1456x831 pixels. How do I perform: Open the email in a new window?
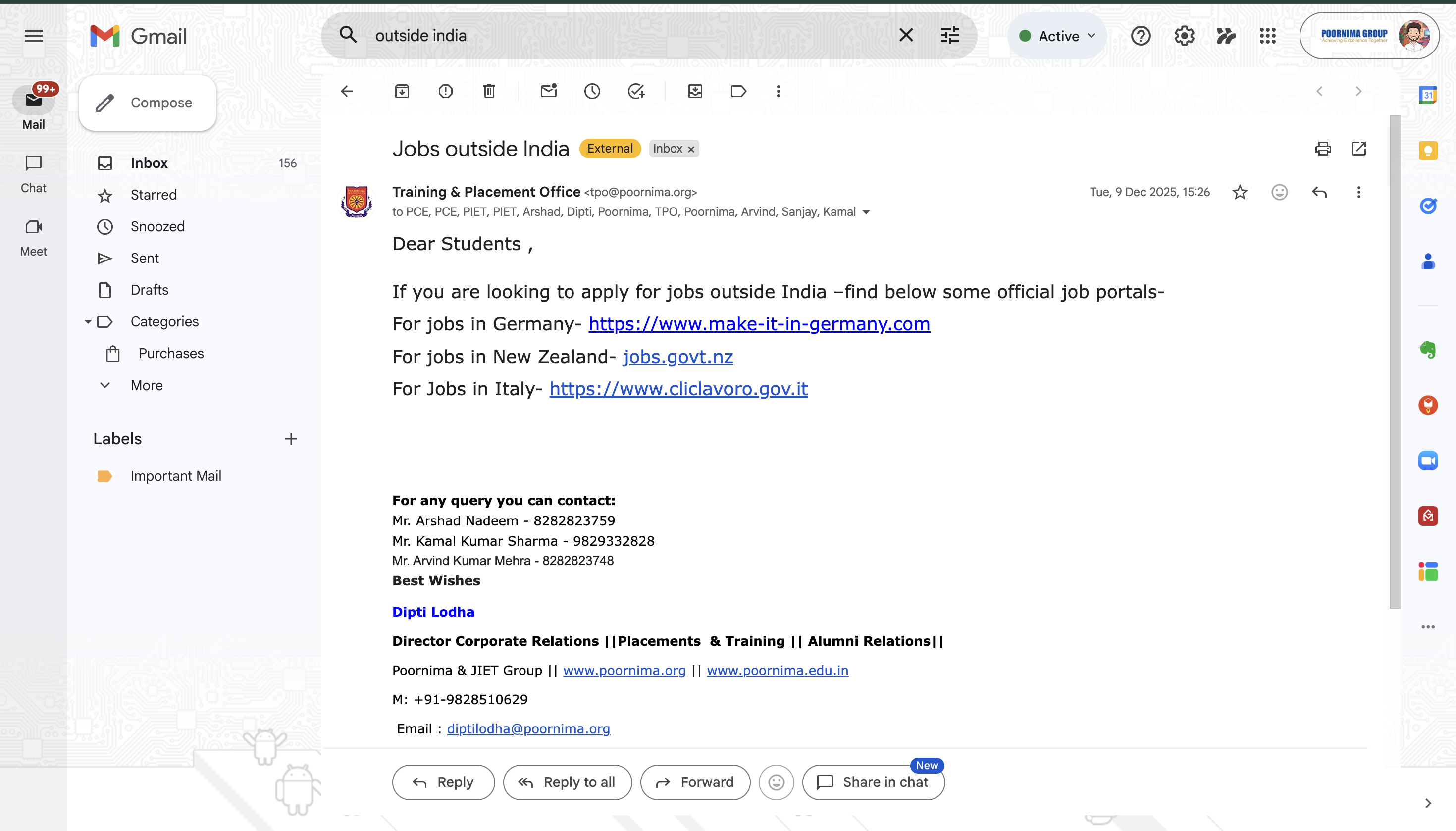point(1358,149)
